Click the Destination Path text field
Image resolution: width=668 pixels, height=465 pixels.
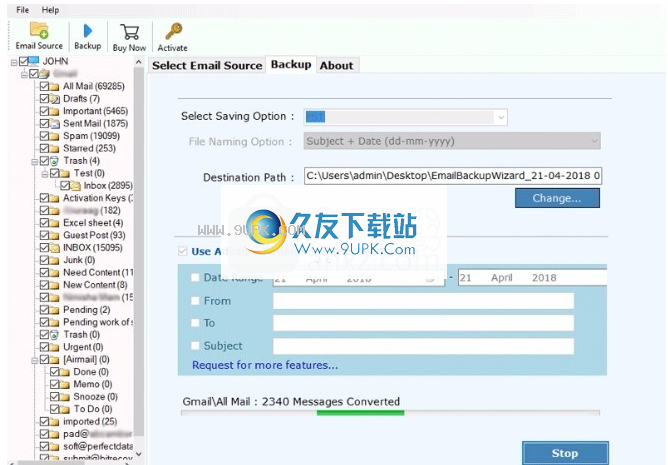pyautogui.click(x=453, y=176)
